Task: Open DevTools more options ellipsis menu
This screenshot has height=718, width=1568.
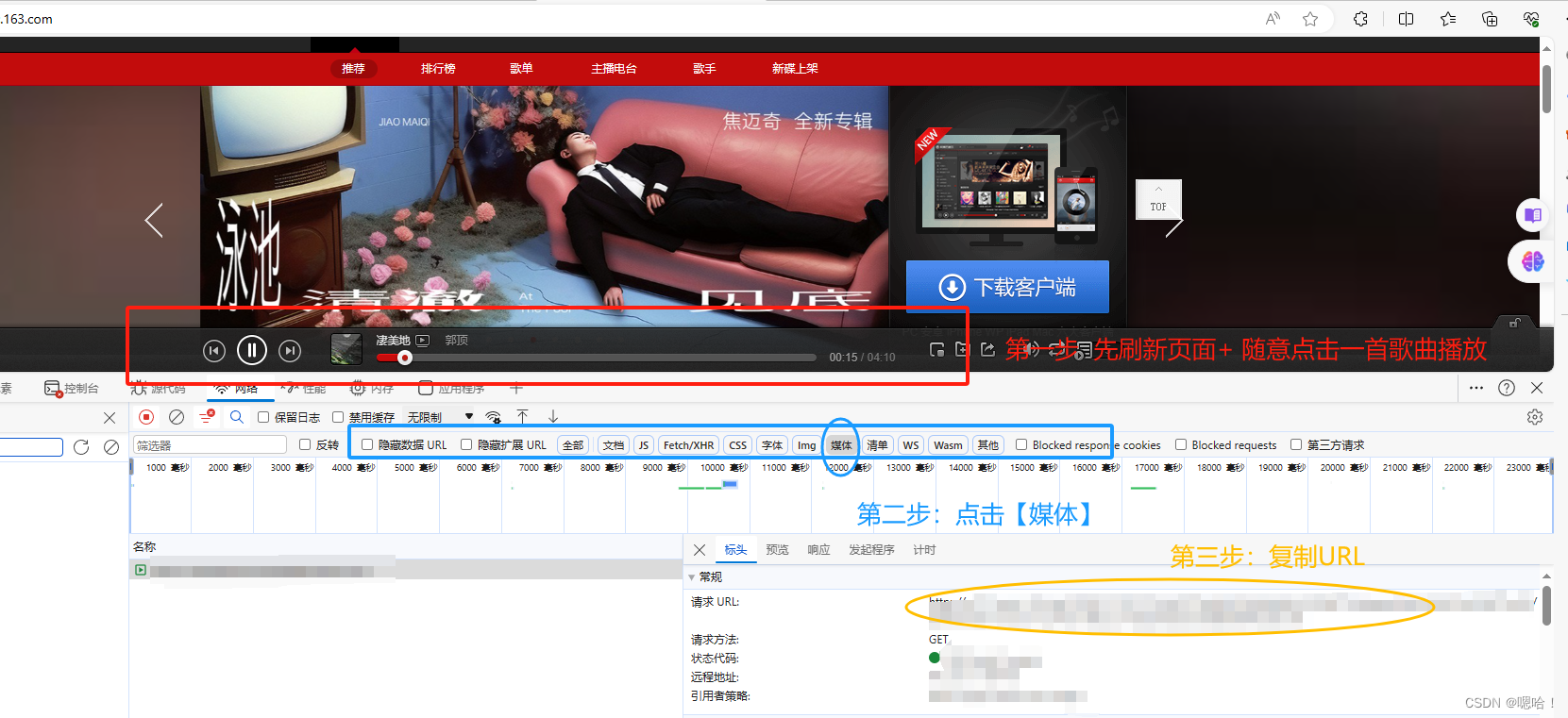Action: tap(1476, 388)
